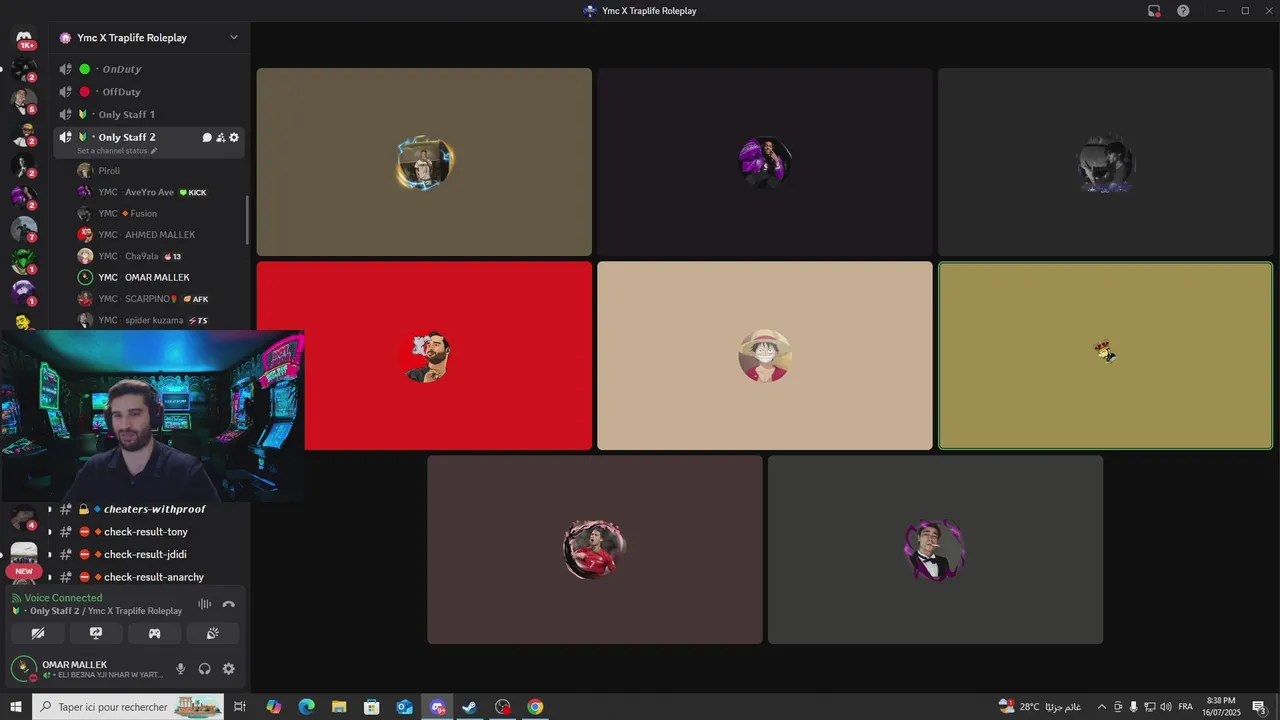Expand check-result-tony channel threads
The height and width of the screenshot is (720, 1280).
[49, 532]
